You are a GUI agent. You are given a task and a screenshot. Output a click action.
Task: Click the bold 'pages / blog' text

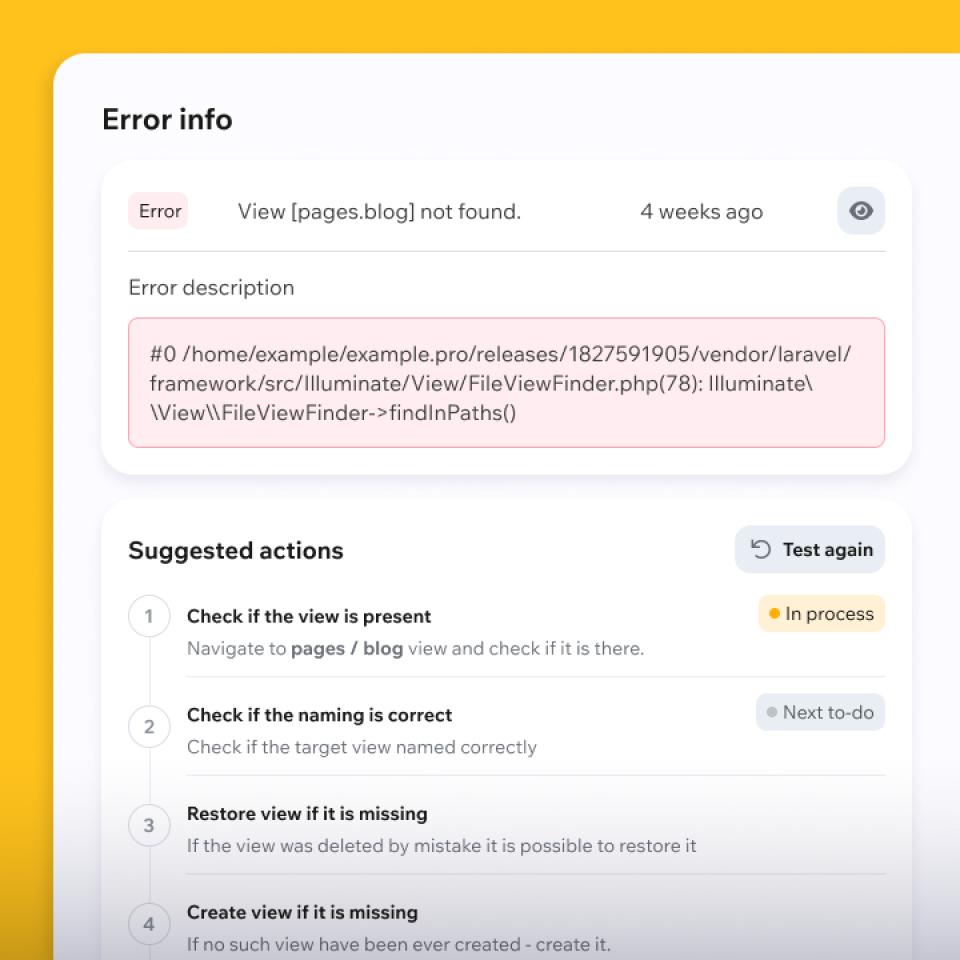point(347,648)
